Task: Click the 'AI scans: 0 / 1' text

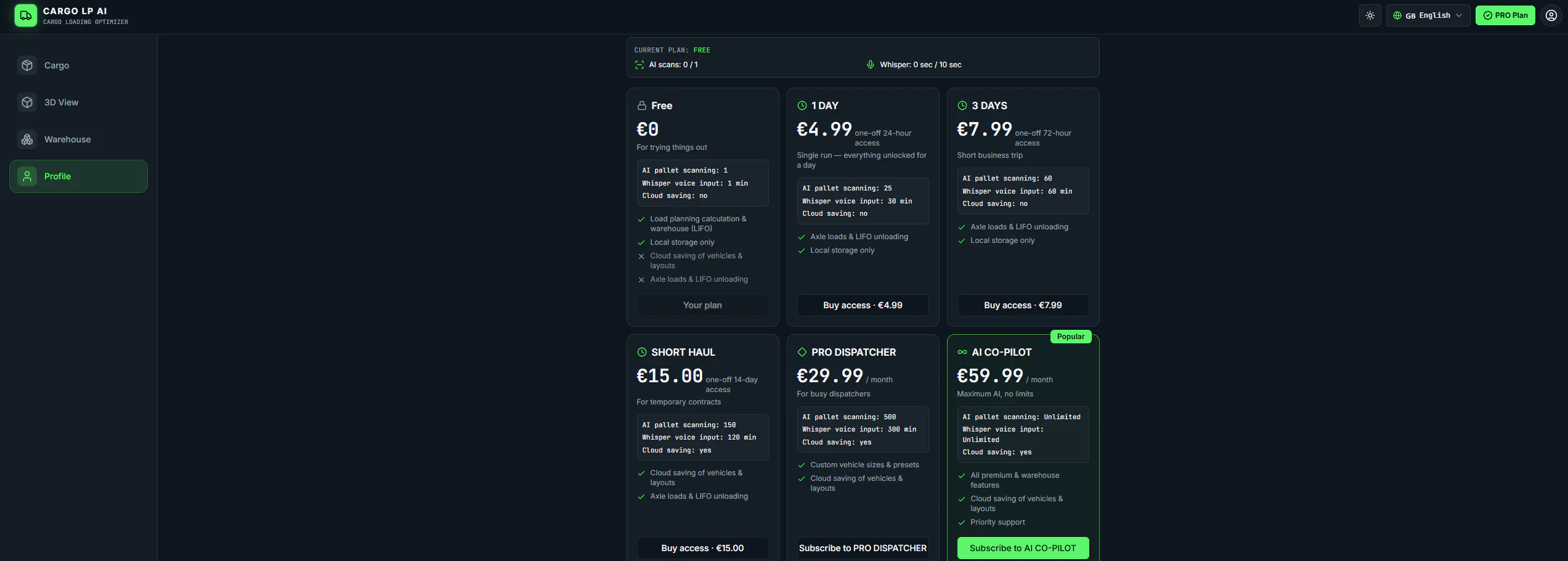Action: pos(673,65)
